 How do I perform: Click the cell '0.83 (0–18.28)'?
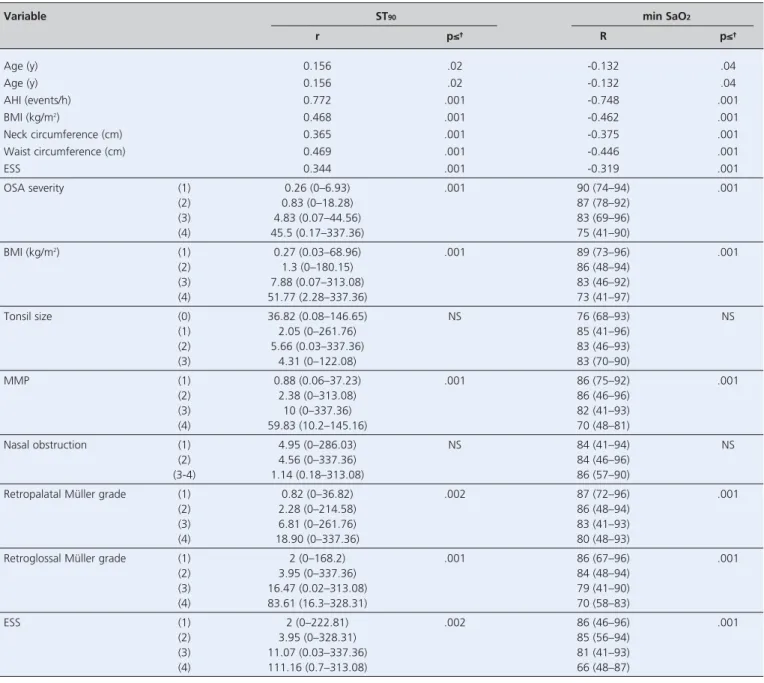[x=317, y=203]
